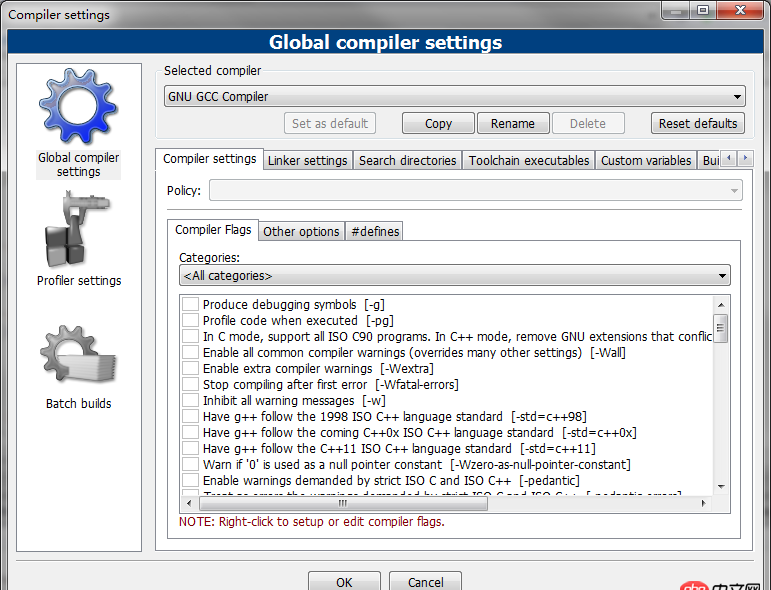Image resolution: width=771 pixels, height=590 pixels.
Task: Check Warn if '0' used as null pointer
Action: tap(190, 464)
